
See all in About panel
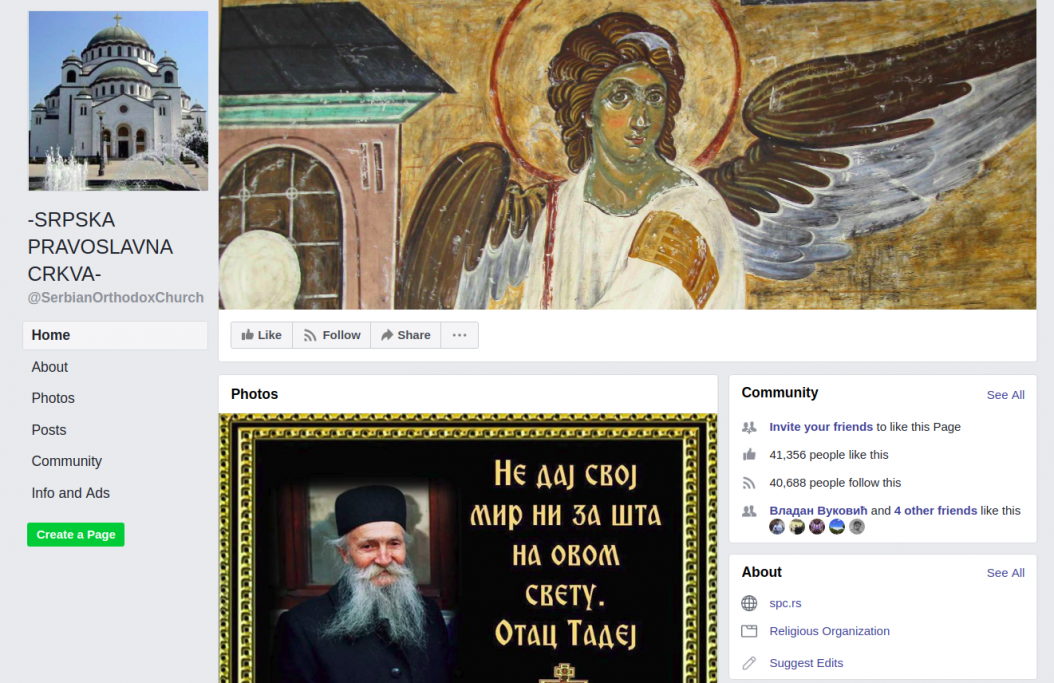1006,573
